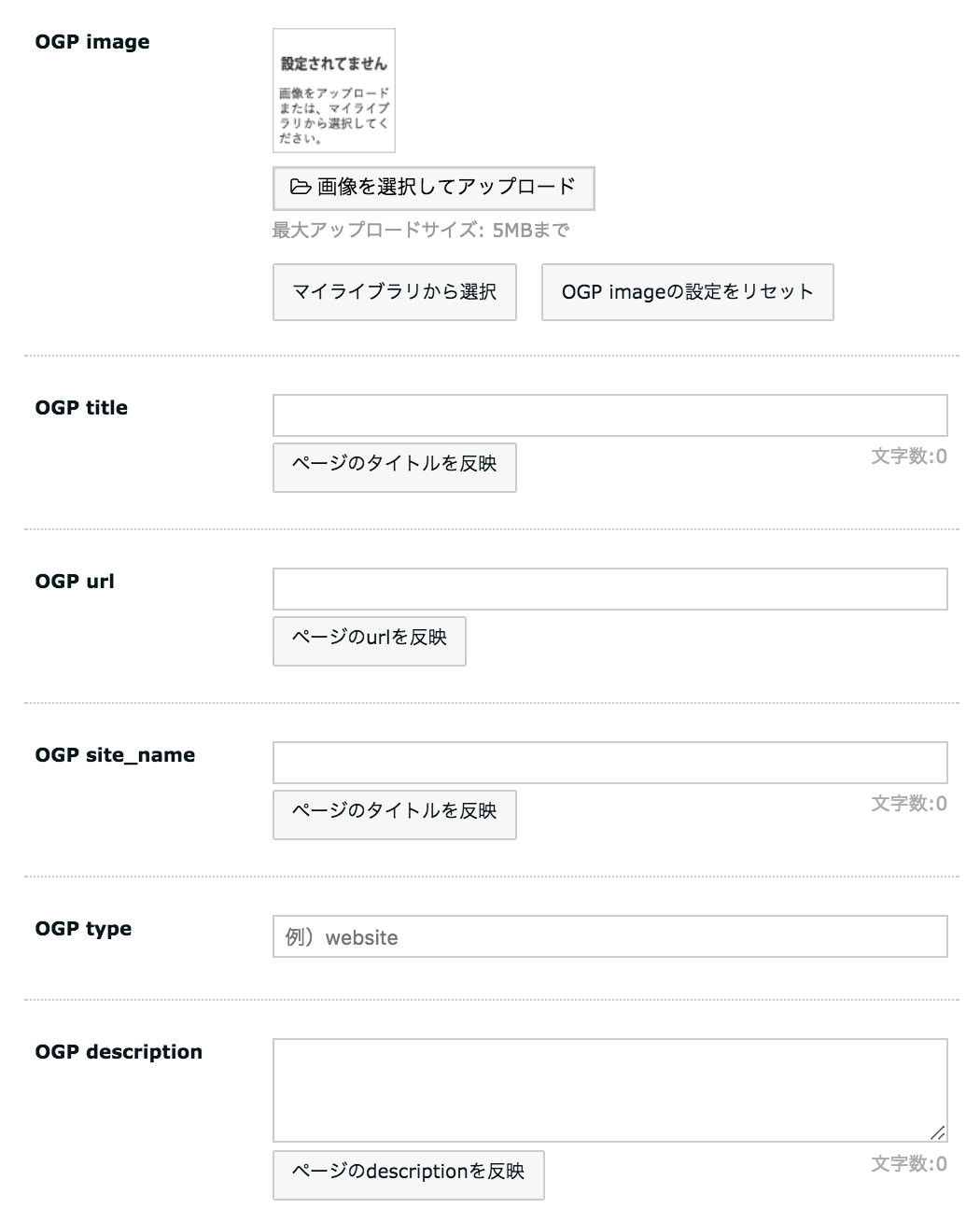Screen dimensions: 980x1208
Task: Click the OGP image label
Action: pyautogui.click(x=92, y=42)
